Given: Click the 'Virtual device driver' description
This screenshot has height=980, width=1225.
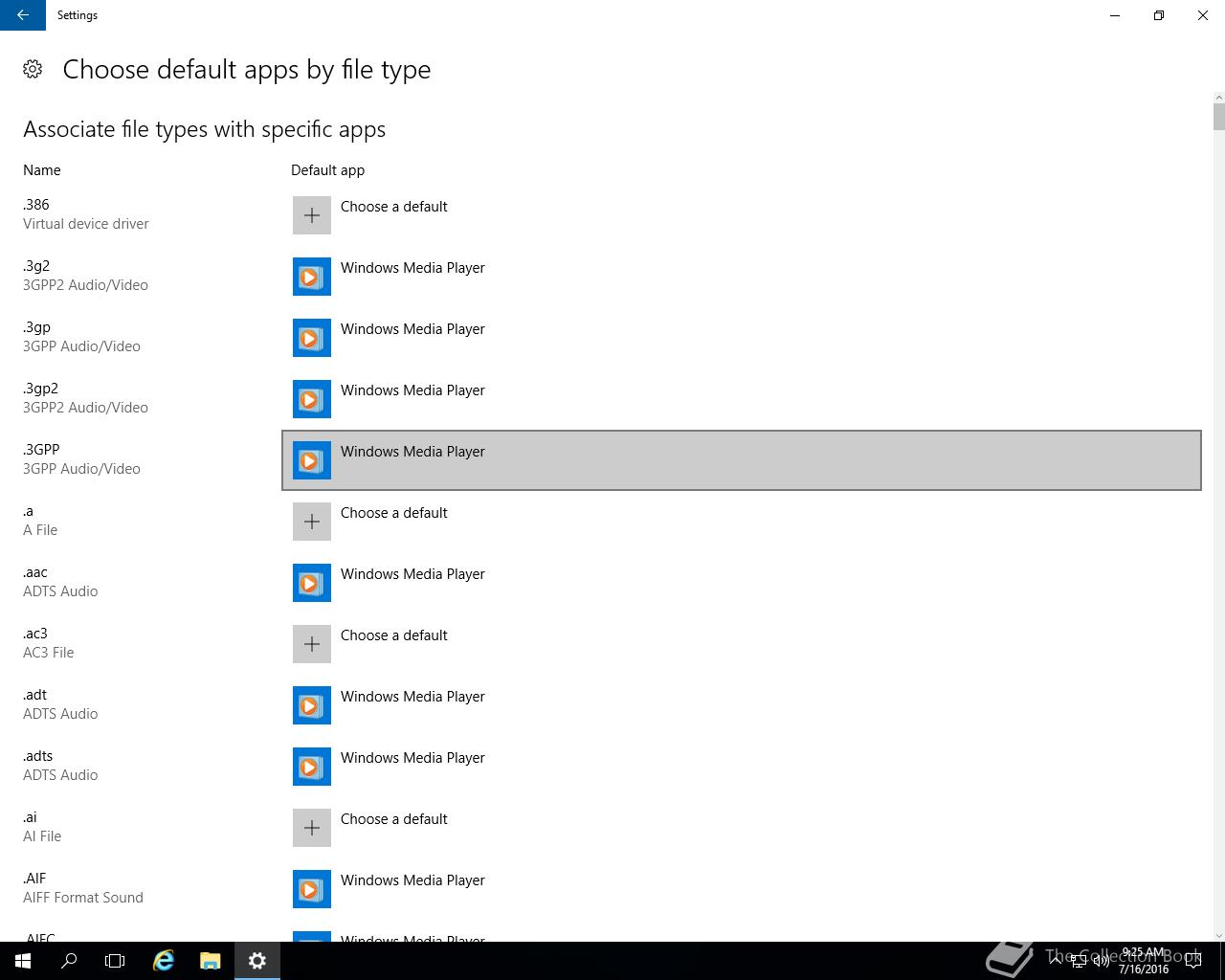Looking at the screenshot, I should (x=86, y=224).
